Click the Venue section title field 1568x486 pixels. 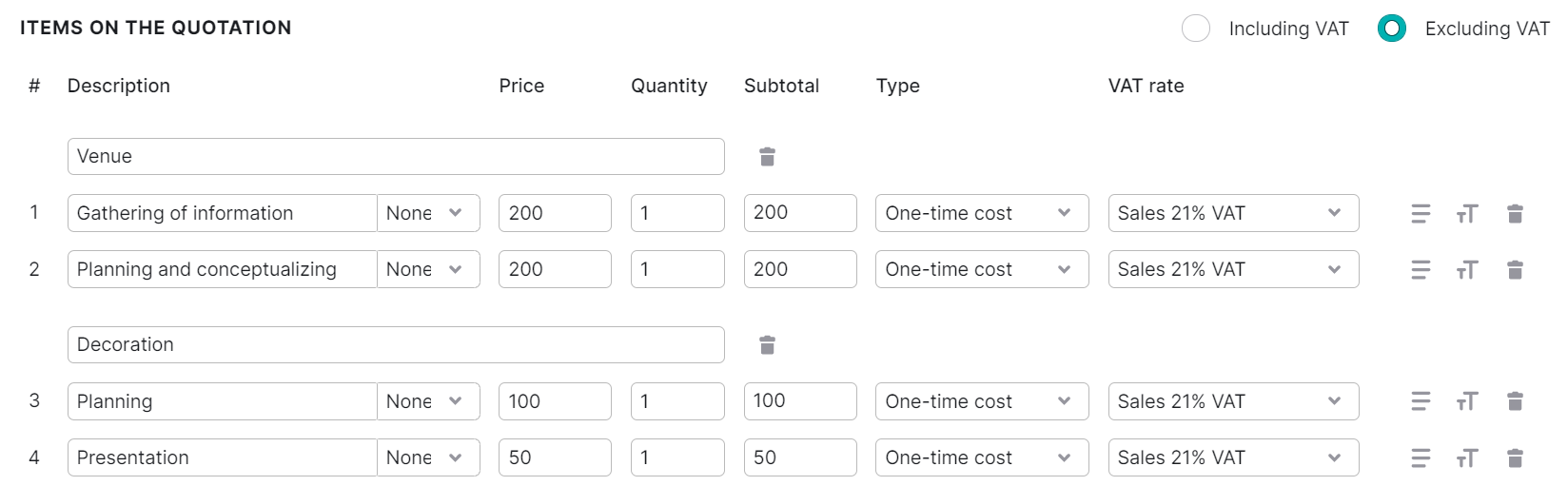(x=396, y=157)
